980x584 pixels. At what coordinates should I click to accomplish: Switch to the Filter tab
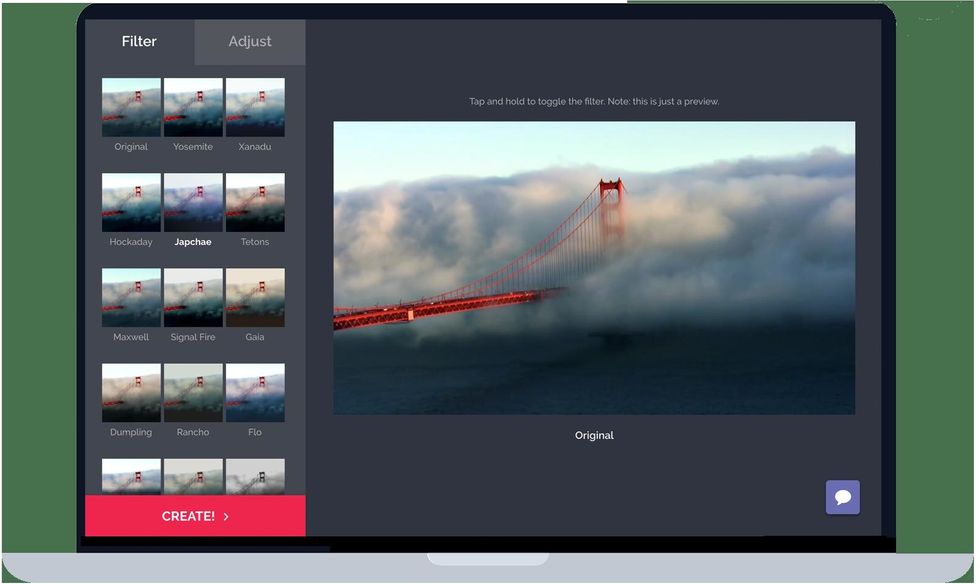point(139,42)
